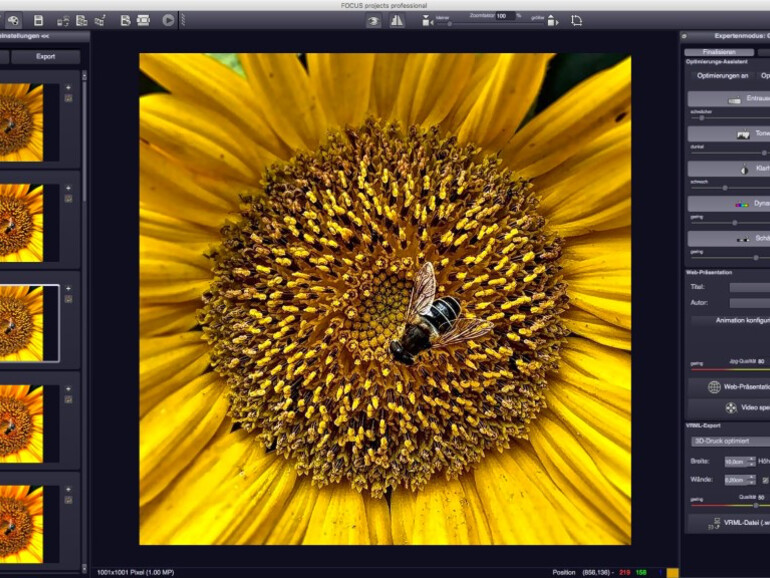Click the Titel input field
The width and height of the screenshot is (770, 578).
coord(750,287)
